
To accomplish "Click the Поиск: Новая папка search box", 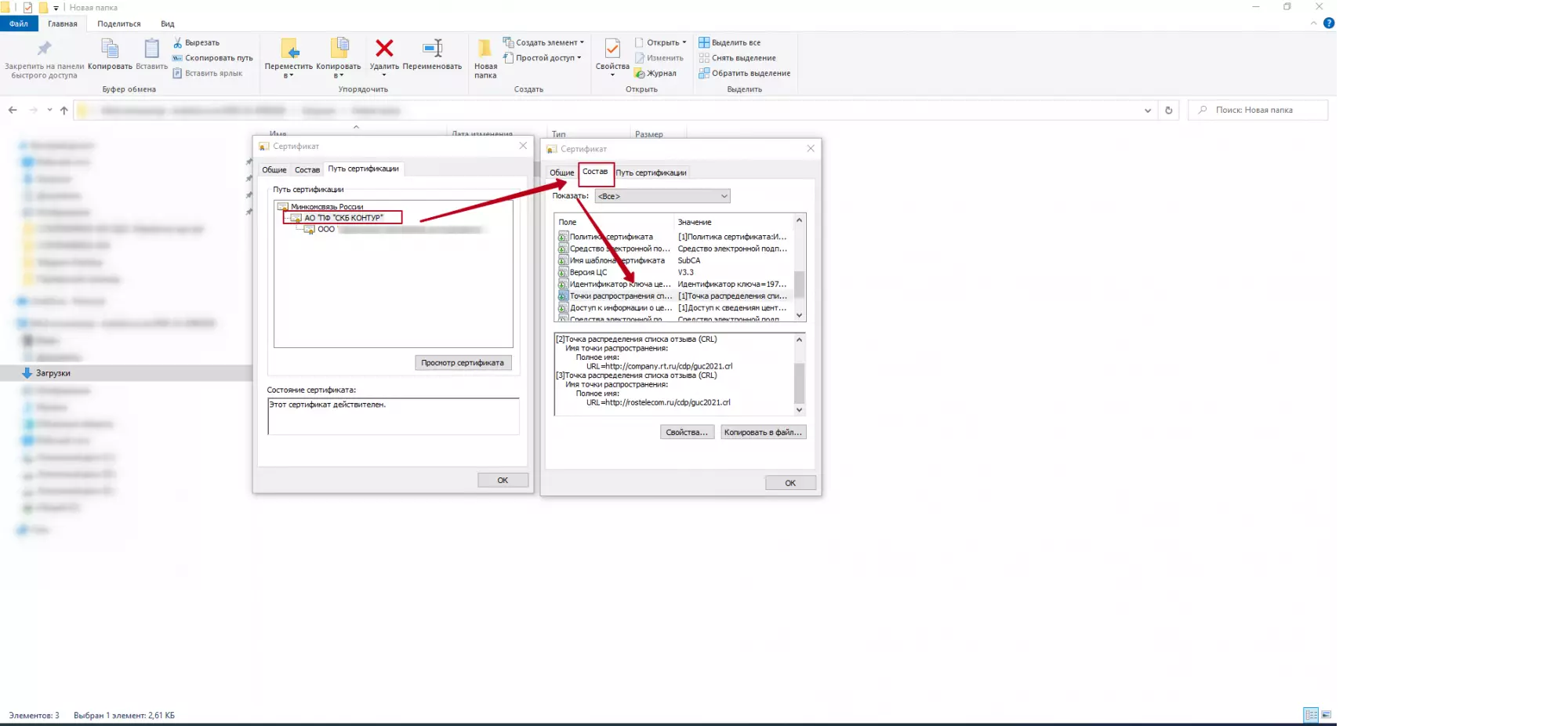I will click(x=1258, y=111).
